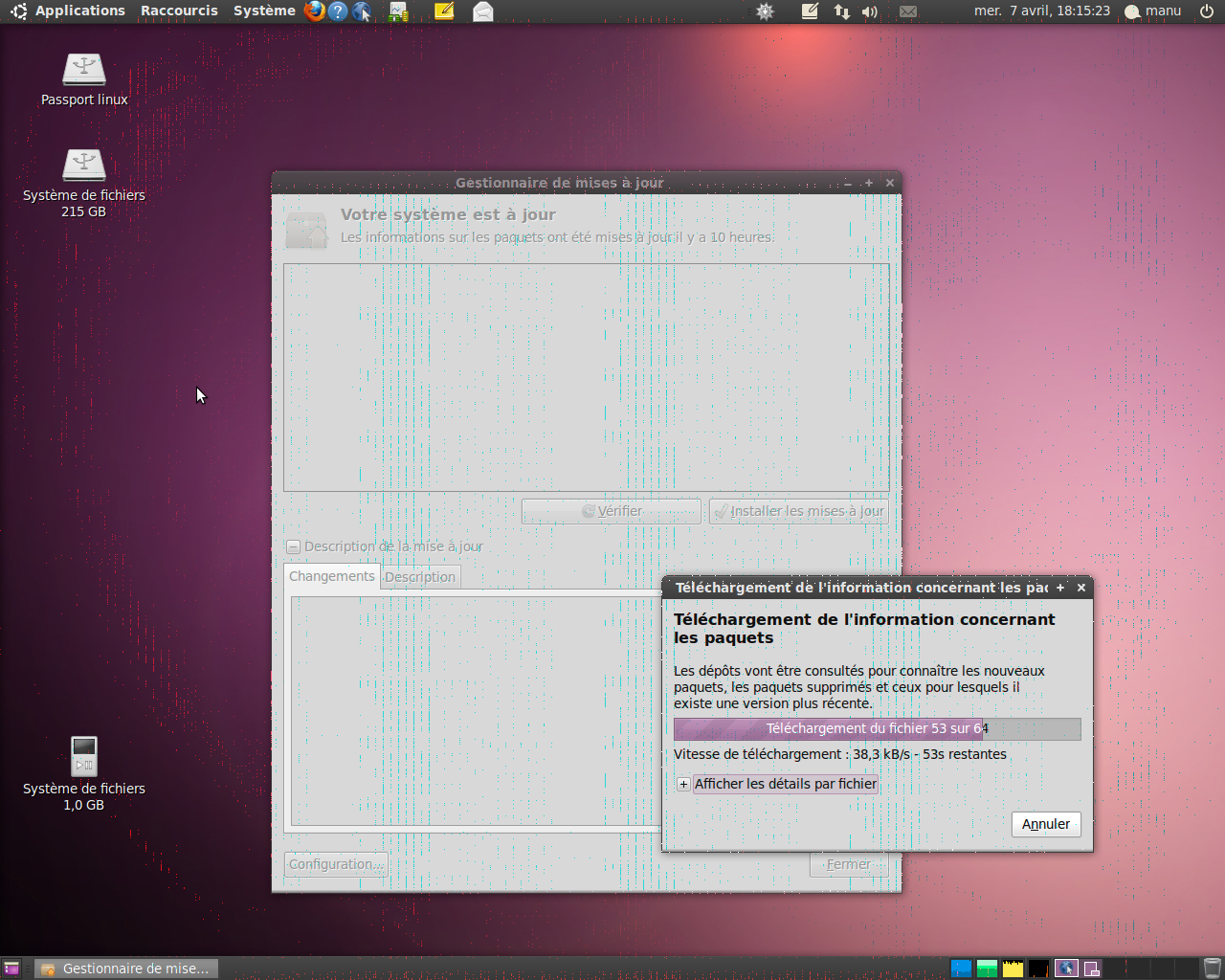Click the volume speaker icon
This screenshot has height=980, width=1225.
pyautogui.click(x=869, y=11)
